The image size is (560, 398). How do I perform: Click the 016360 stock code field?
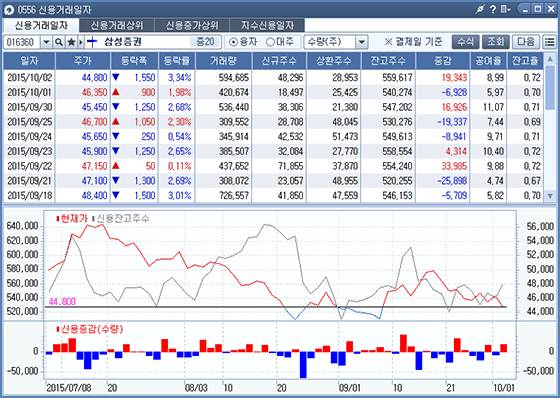click(x=22, y=42)
